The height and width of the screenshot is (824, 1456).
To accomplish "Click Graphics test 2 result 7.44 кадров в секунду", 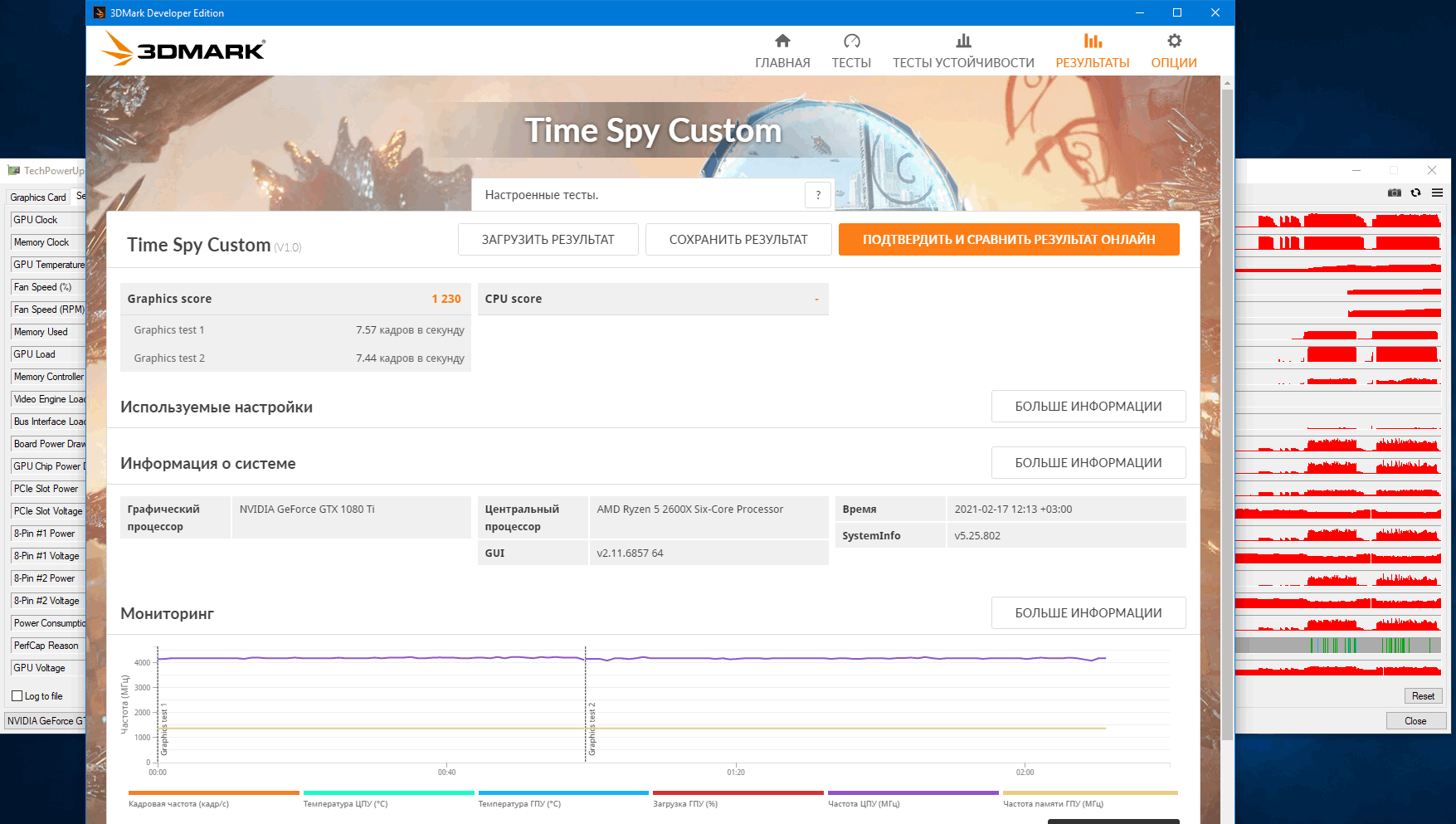I will [410, 358].
